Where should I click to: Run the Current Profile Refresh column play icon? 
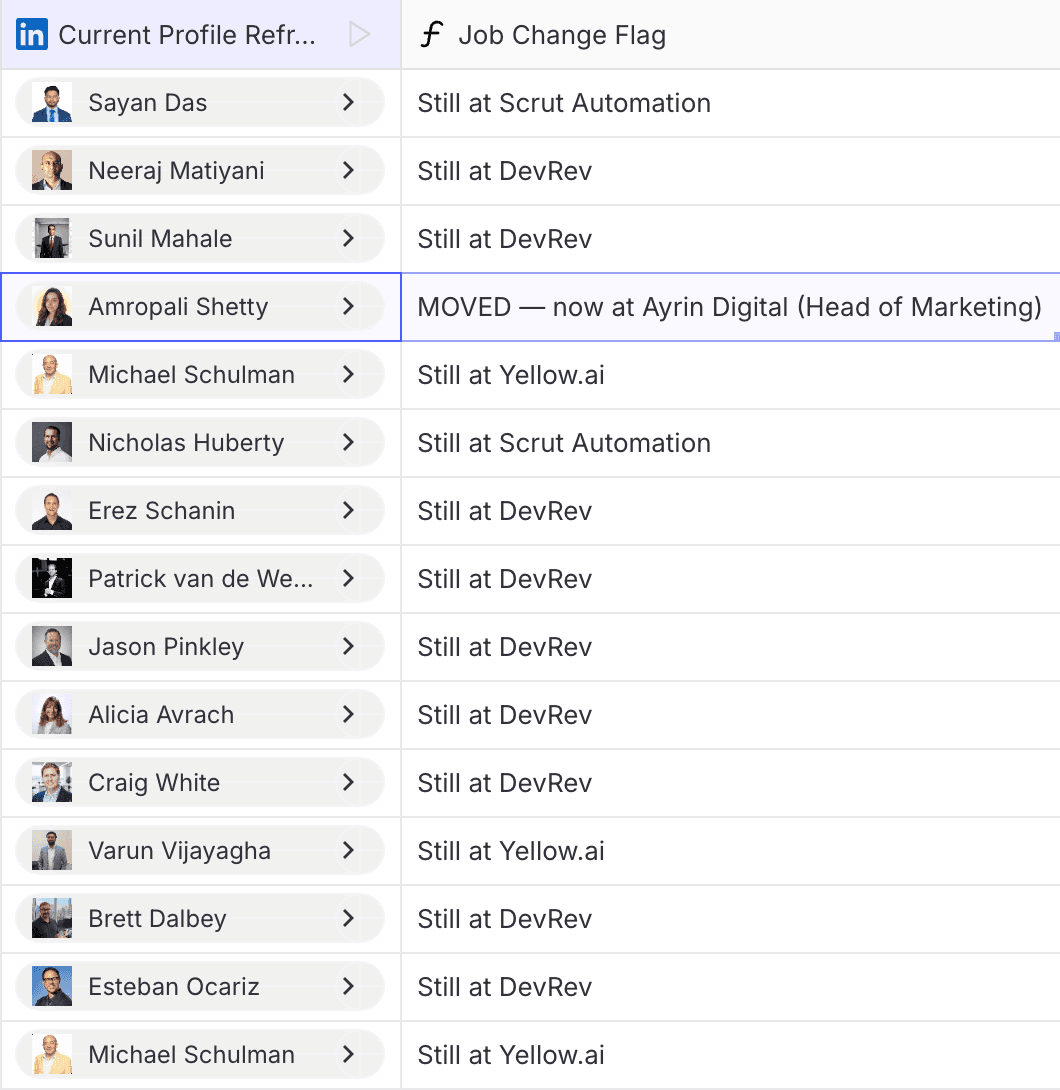click(359, 34)
